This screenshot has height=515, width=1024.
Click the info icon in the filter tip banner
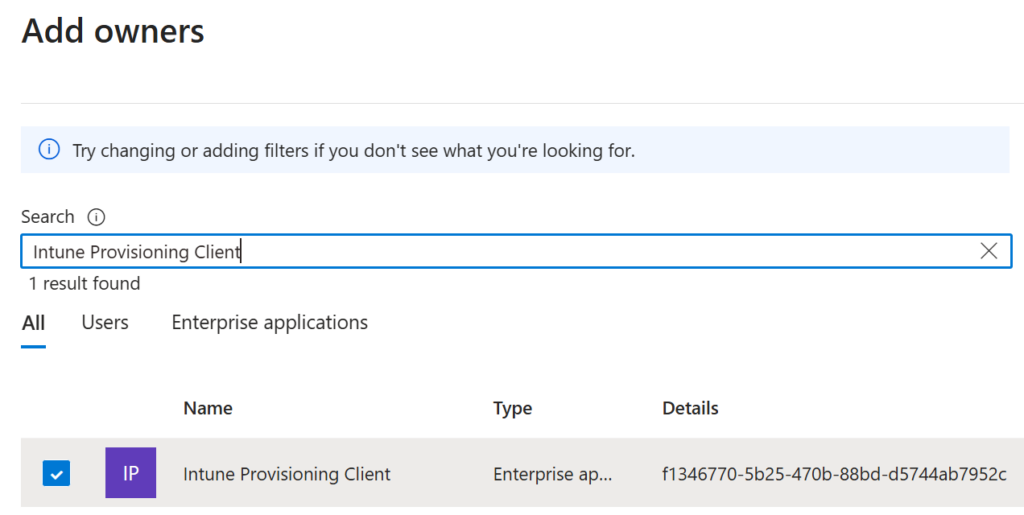coord(48,150)
